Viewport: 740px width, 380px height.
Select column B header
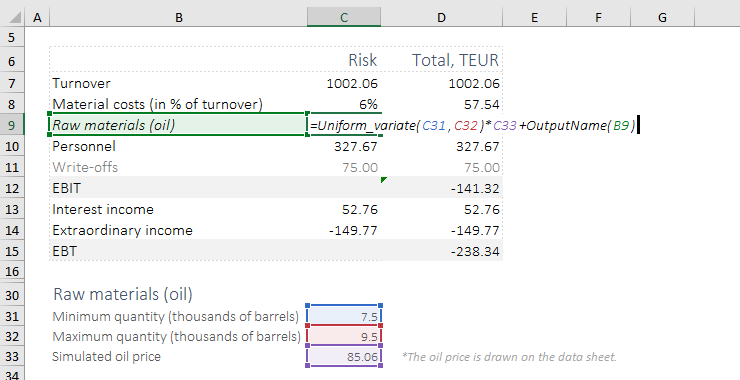click(178, 17)
